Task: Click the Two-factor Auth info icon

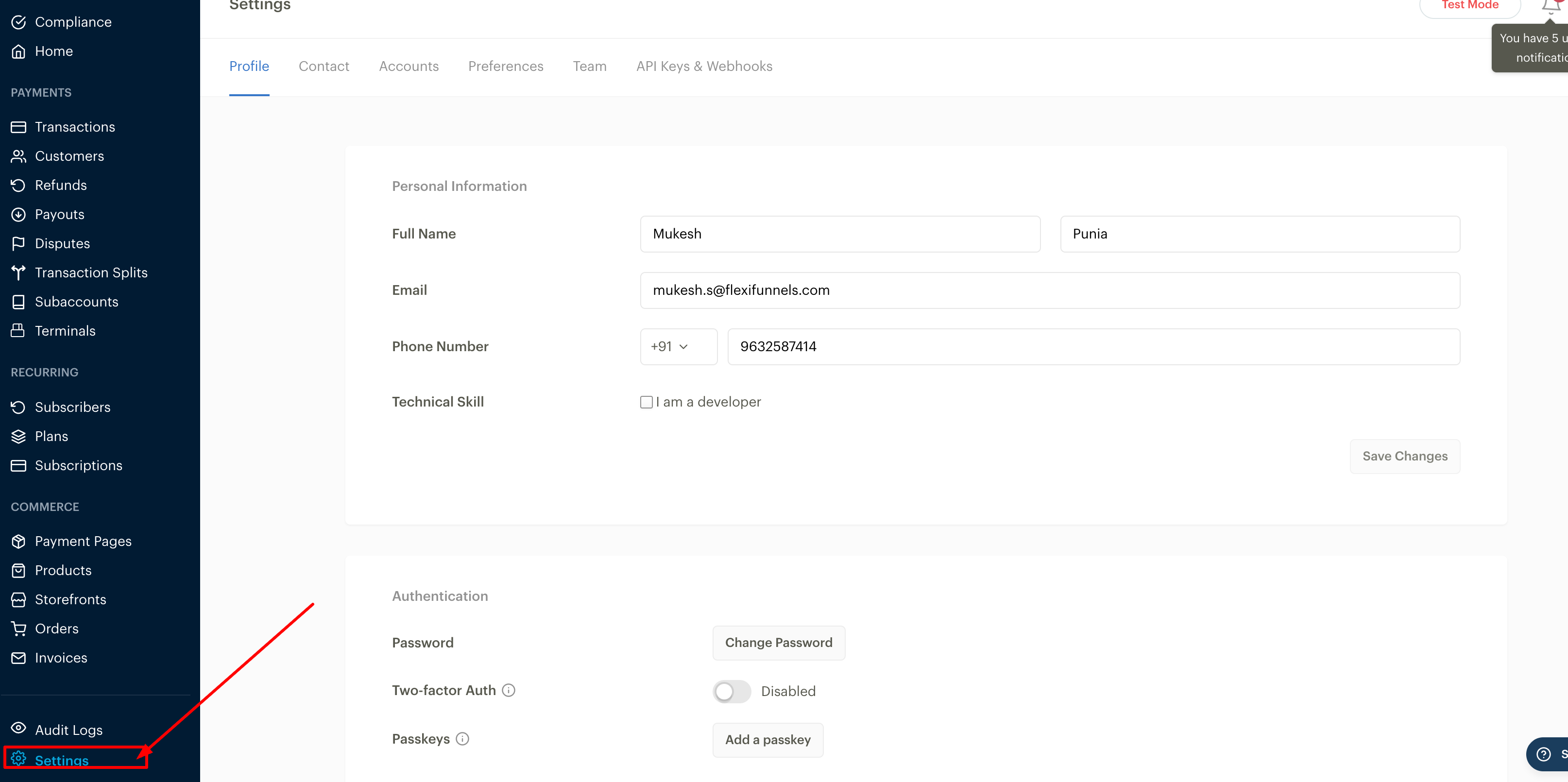Action: point(508,690)
